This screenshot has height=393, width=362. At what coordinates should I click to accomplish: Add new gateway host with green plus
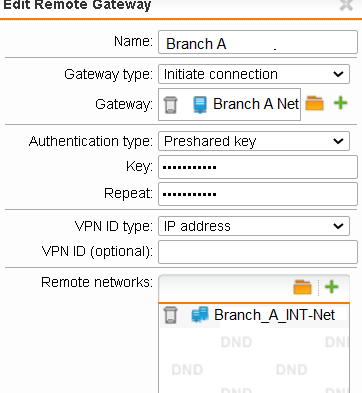tap(341, 103)
